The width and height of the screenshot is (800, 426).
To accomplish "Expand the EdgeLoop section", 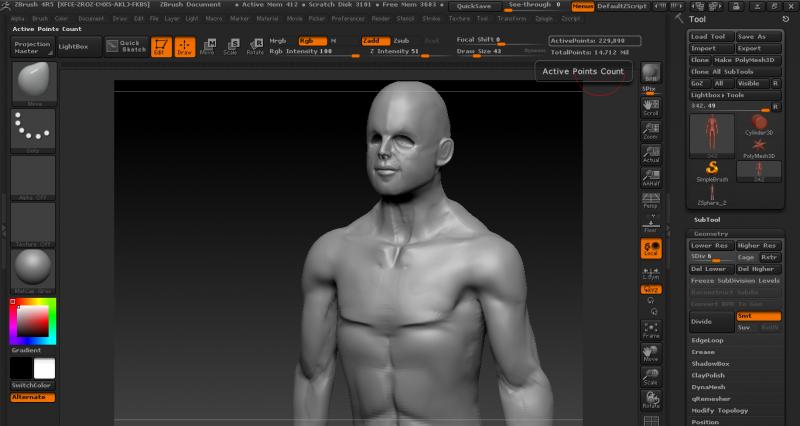I will [707, 340].
